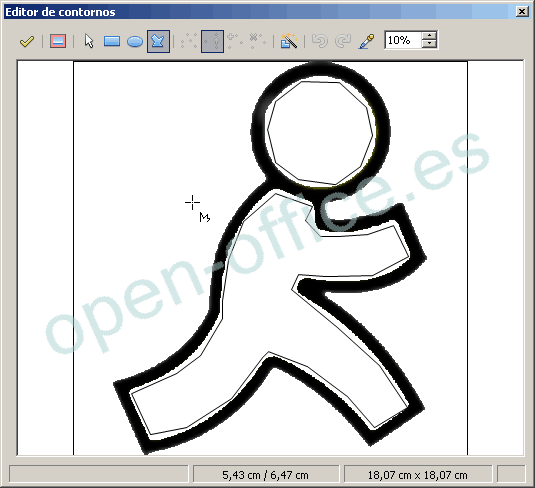Image resolution: width=535 pixels, height=488 pixels.
Task: Select the Ellipse tool
Action: click(135, 41)
